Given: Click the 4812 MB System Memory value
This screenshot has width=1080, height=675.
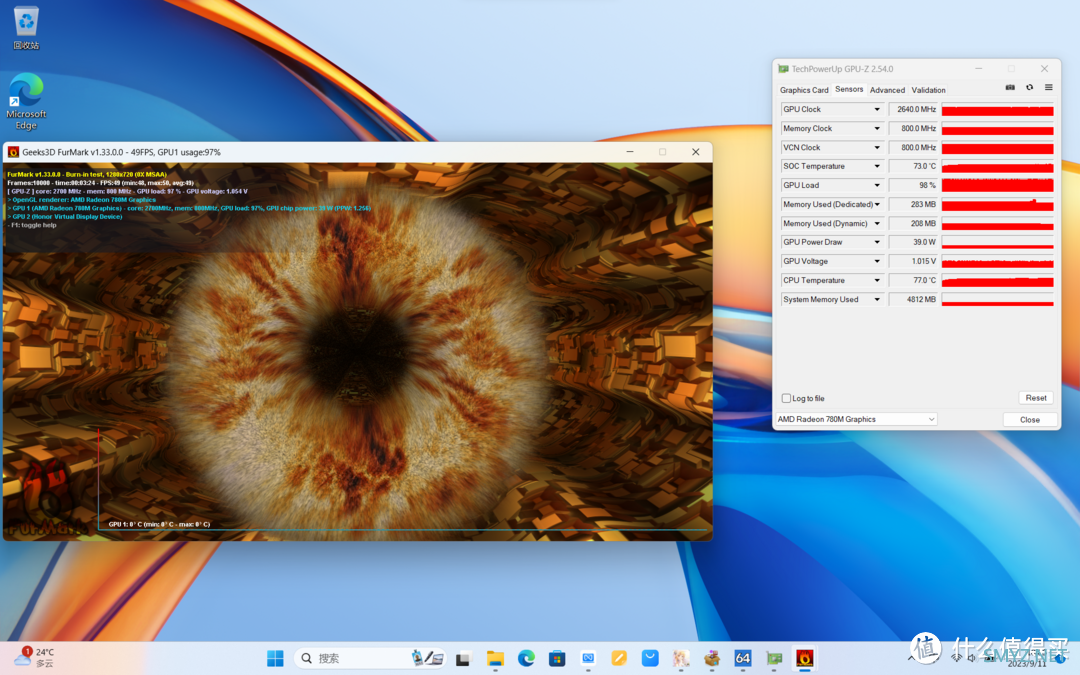Looking at the screenshot, I should pyautogui.click(x=913, y=300).
